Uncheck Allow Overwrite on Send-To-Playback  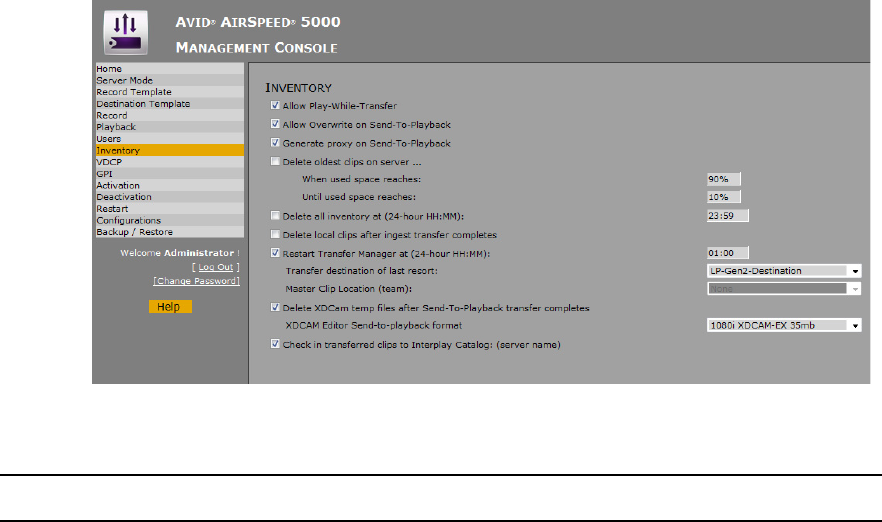(x=275, y=124)
